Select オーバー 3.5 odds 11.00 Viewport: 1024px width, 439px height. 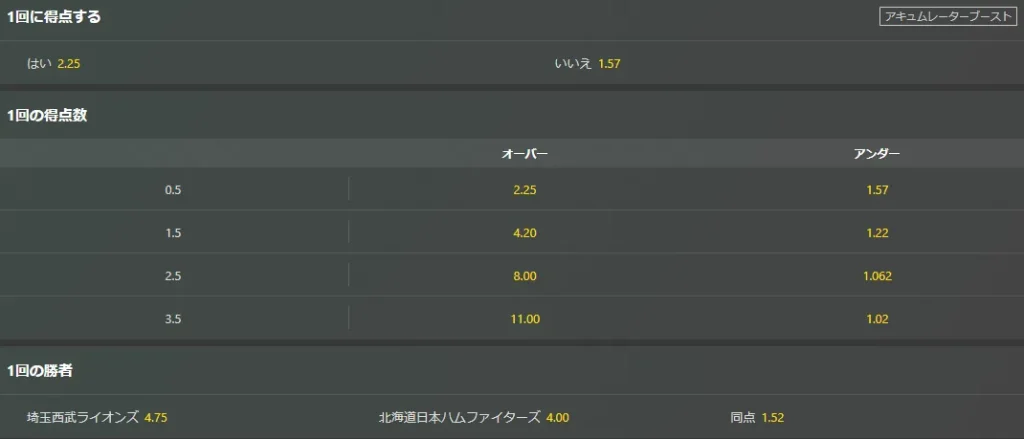[524, 319]
